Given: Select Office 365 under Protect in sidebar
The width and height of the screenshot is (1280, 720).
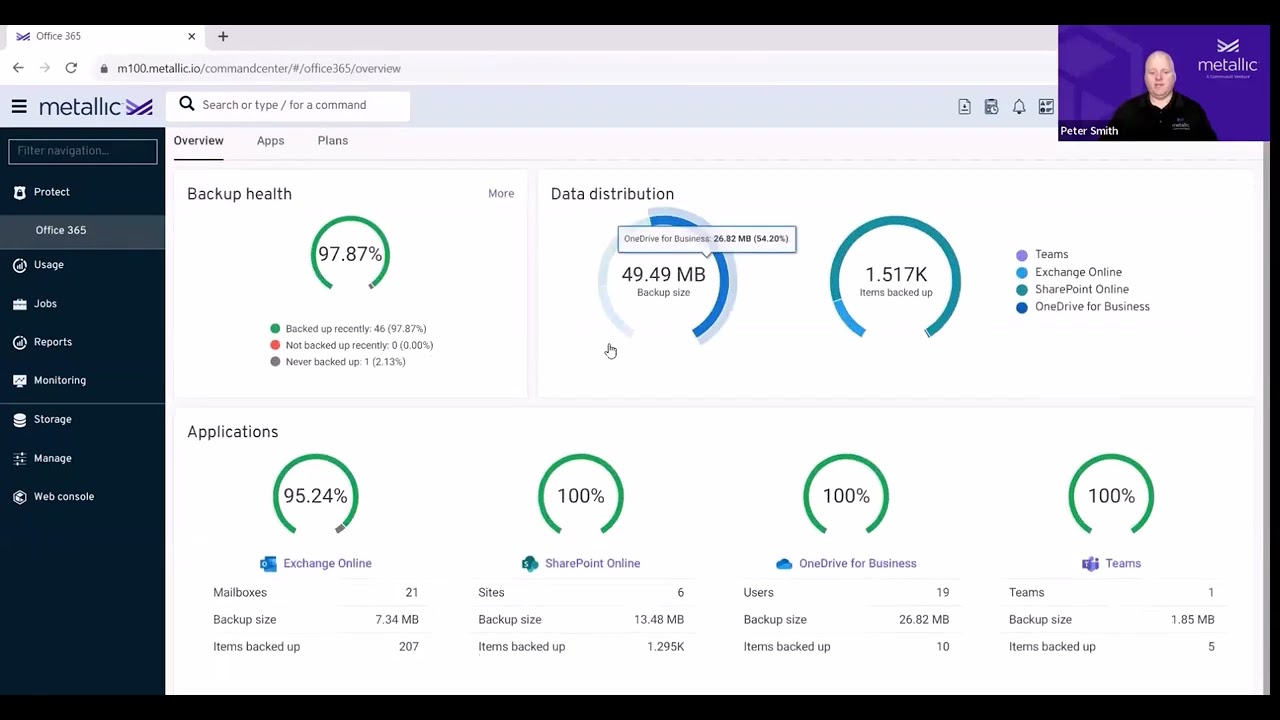Looking at the screenshot, I should tap(82, 230).
